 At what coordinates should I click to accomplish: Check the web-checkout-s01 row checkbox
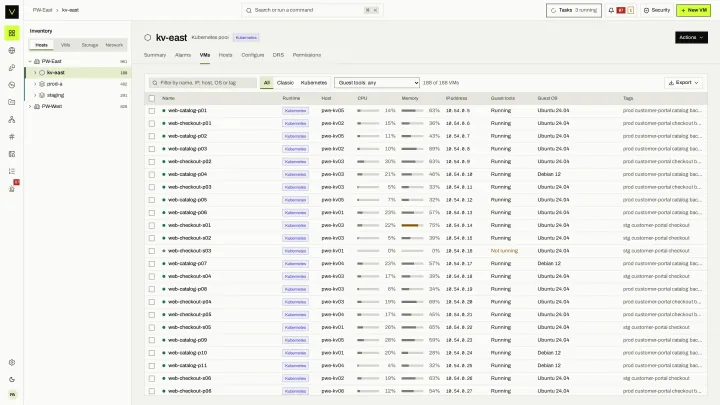pyautogui.click(x=152, y=225)
